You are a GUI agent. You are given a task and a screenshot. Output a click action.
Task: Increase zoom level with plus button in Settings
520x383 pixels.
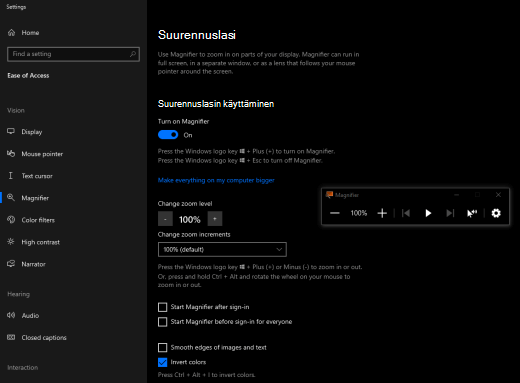215,219
